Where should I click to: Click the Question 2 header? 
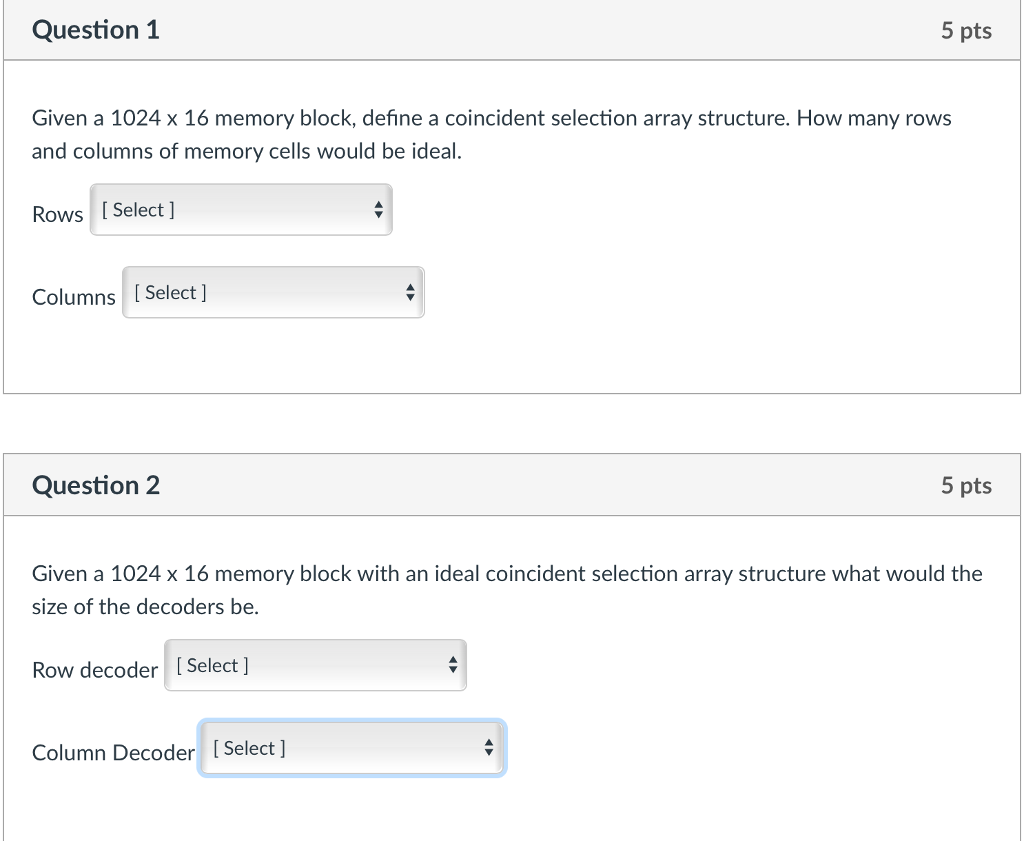[x=95, y=485]
